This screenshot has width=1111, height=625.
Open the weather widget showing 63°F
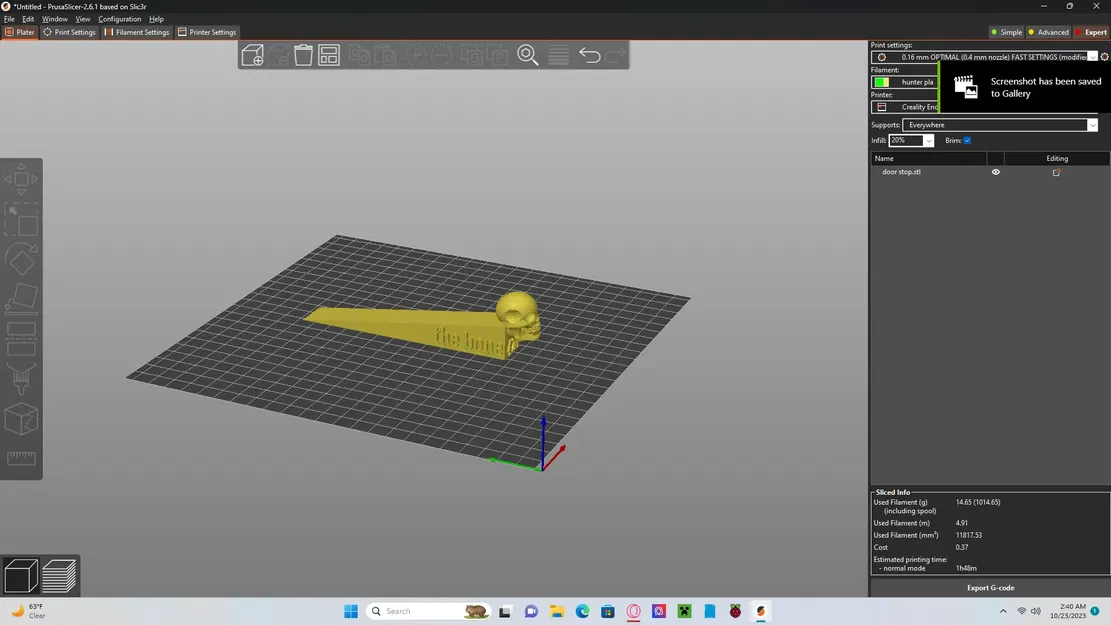pos(28,611)
